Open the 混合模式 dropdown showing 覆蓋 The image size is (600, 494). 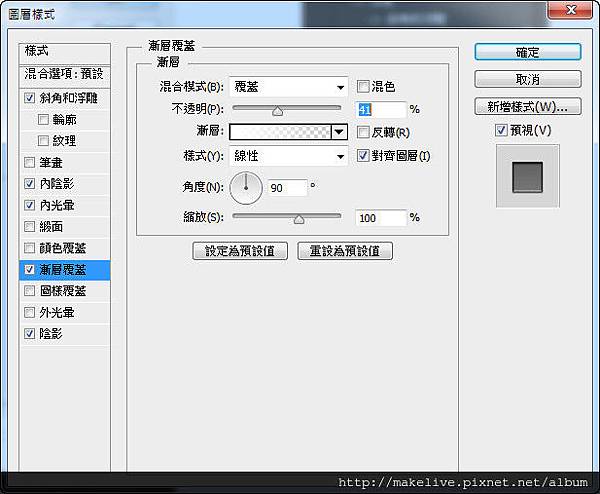point(289,87)
